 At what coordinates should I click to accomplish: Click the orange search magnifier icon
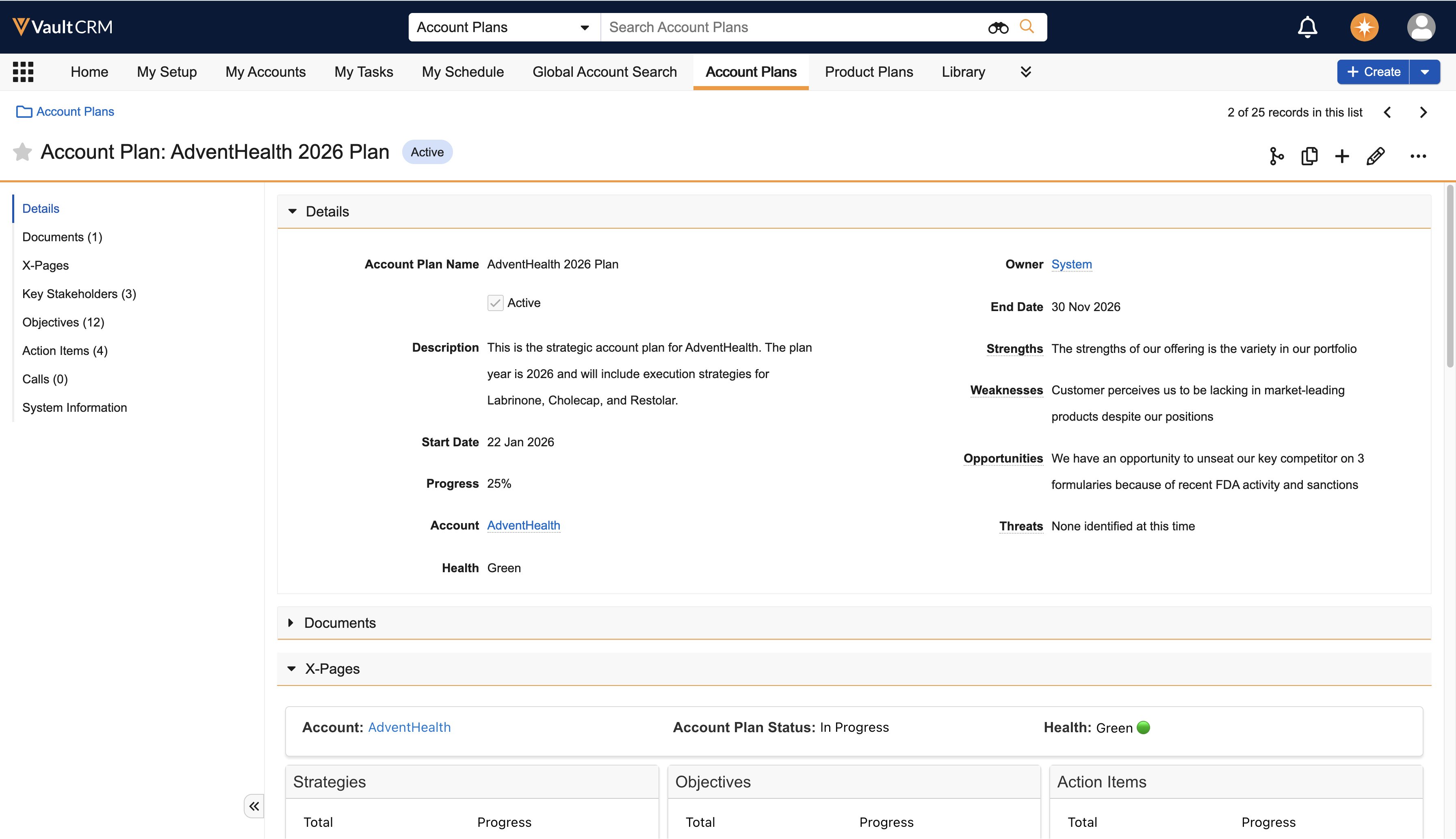(1027, 26)
